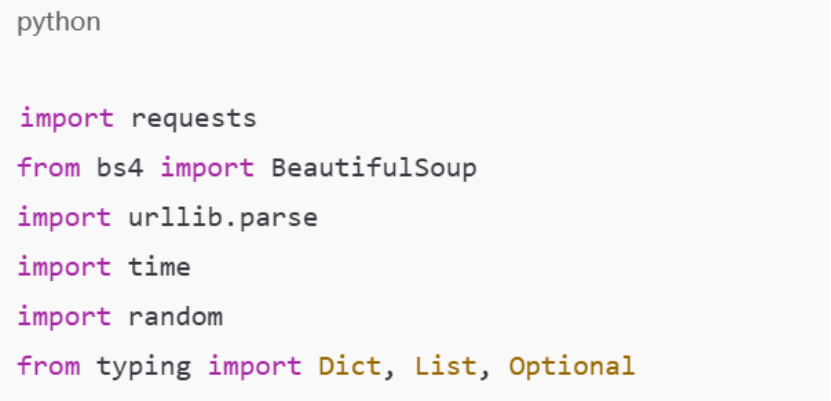Click on the time module name

159,267
